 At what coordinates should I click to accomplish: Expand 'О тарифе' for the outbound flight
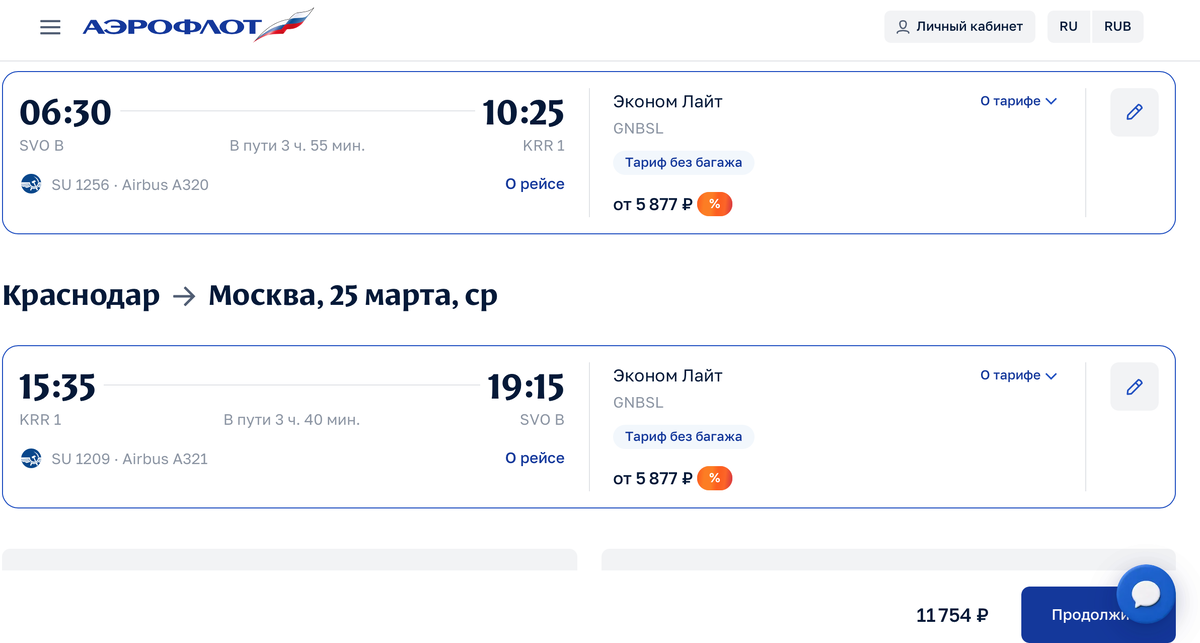pos(1018,101)
